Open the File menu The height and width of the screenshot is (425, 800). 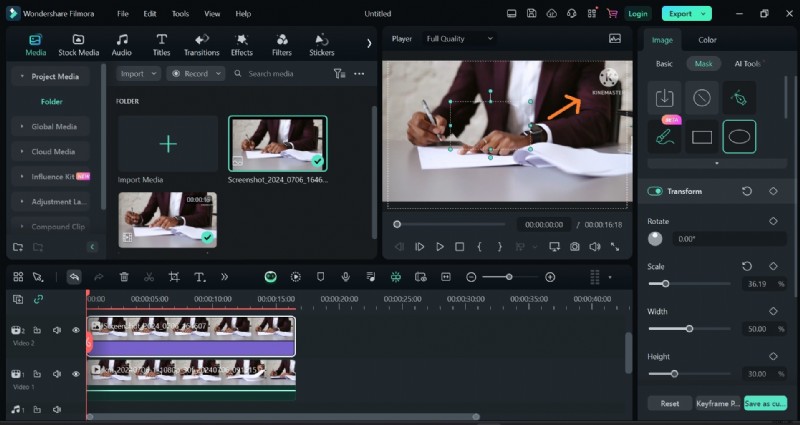point(122,14)
